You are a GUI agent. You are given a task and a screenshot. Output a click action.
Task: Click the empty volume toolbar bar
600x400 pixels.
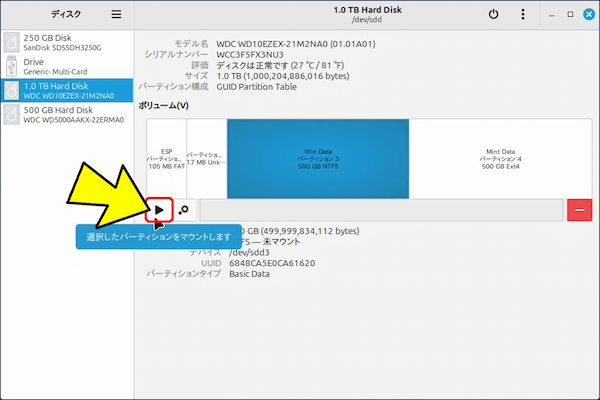[x=380, y=210]
